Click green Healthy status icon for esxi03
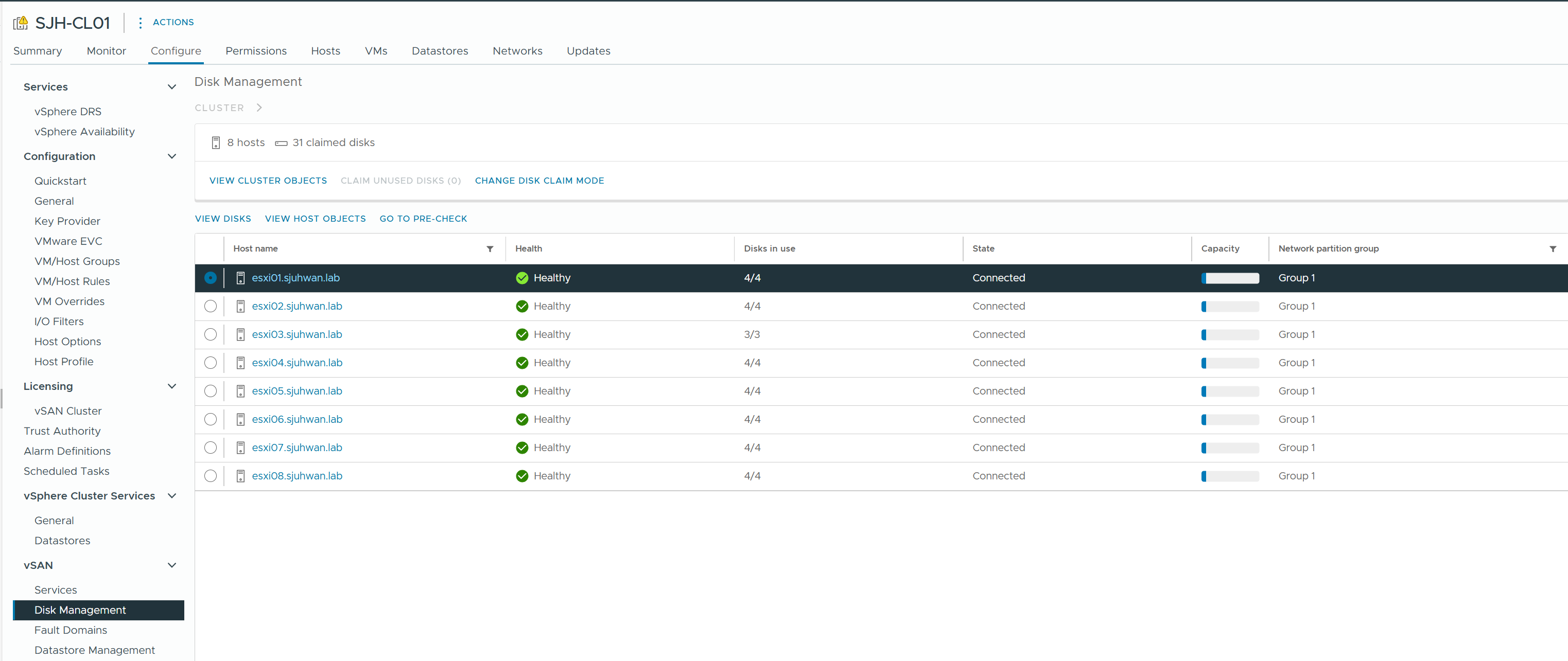 click(521, 334)
